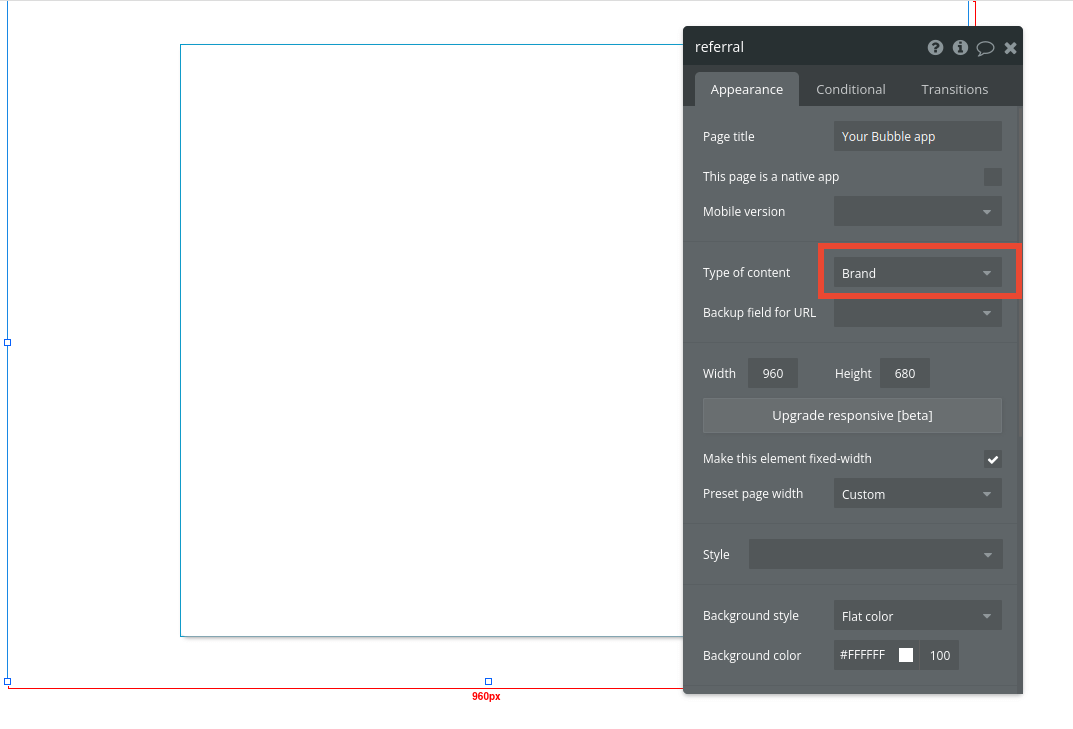Open the Style dropdown selector
1073x729 pixels.
[x=875, y=554]
